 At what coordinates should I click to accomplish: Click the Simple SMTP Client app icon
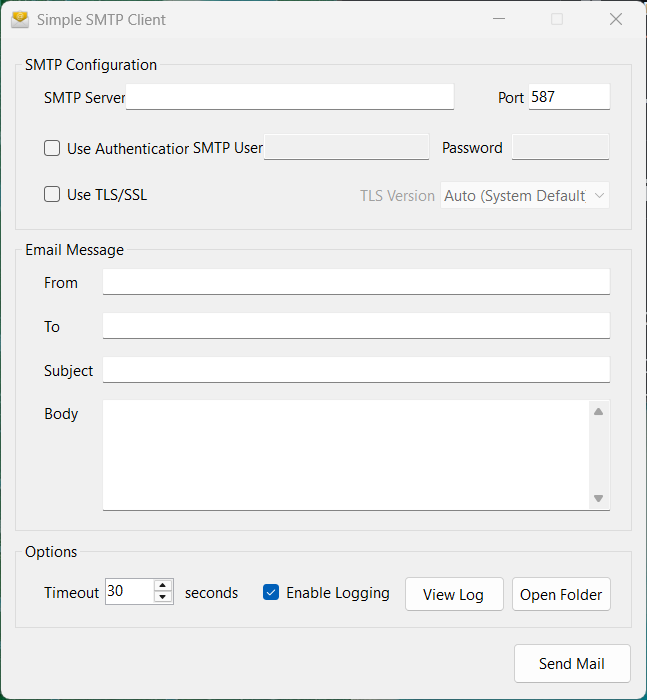click(x=20, y=19)
